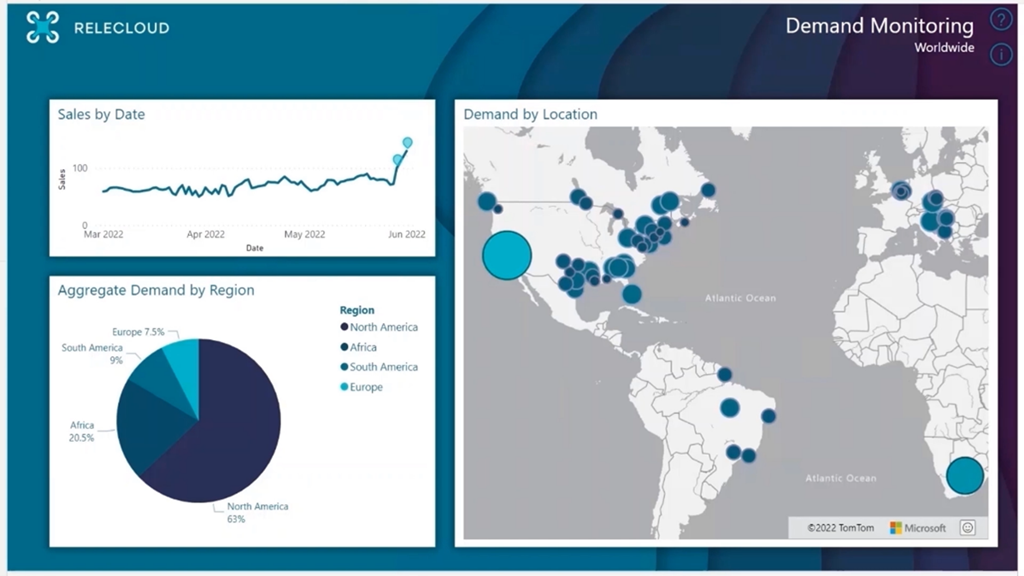The image size is (1024, 576).
Task: Select the South Africa demand bubble
Action: tap(965, 475)
